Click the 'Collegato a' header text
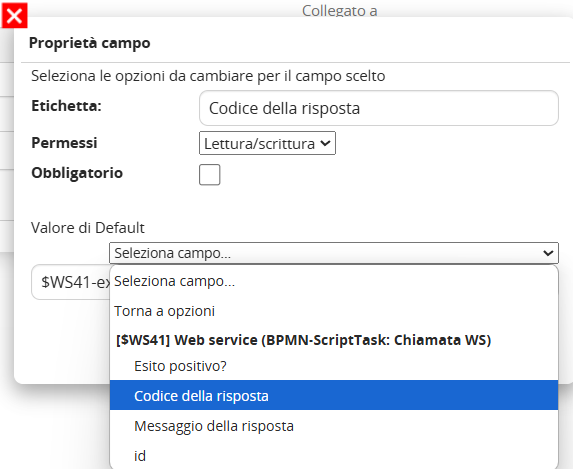Viewport: 573px width, 469px height. (339, 10)
